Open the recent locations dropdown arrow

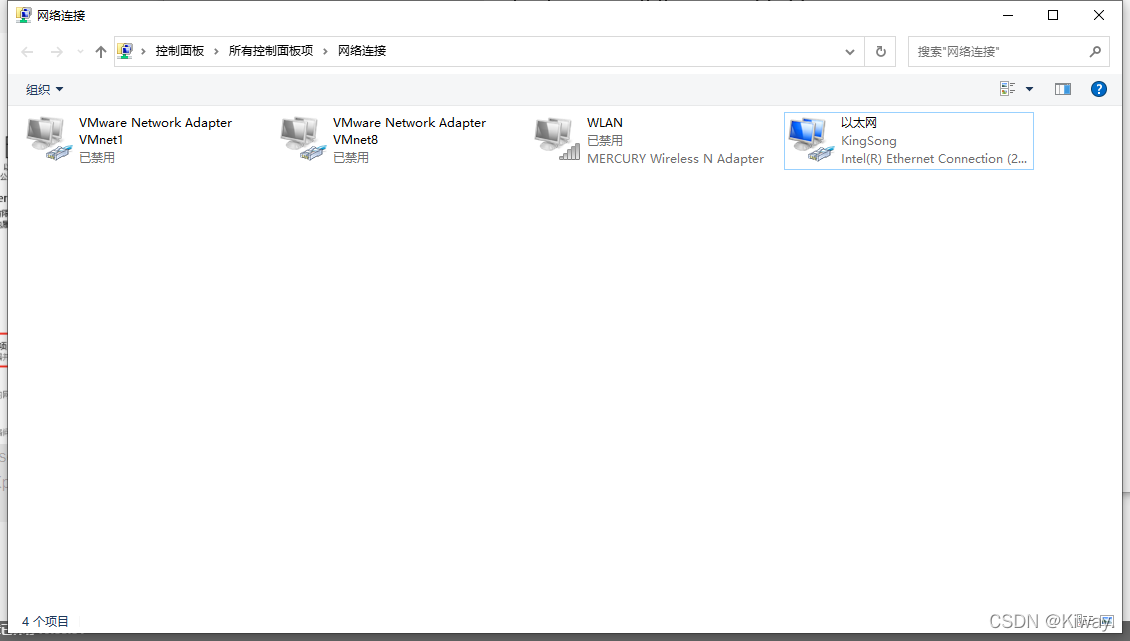[x=80, y=52]
